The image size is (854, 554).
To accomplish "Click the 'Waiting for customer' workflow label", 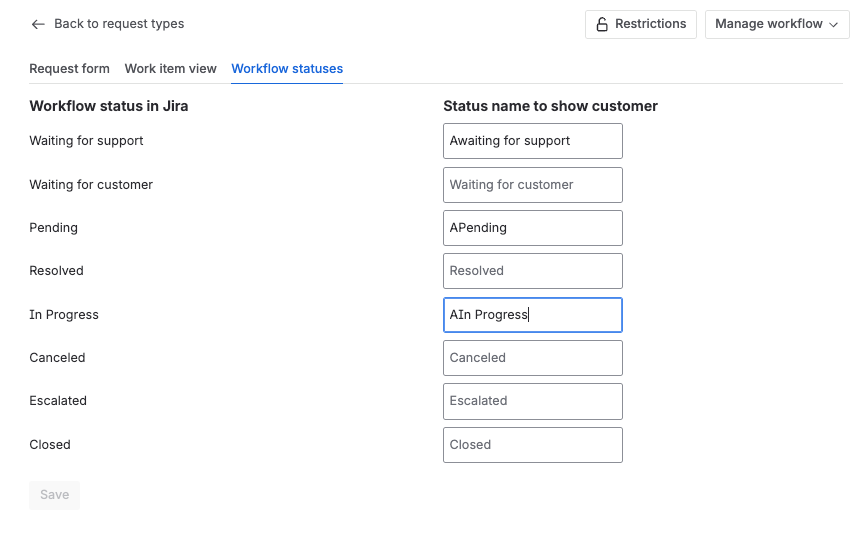I will tap(91, 185).
